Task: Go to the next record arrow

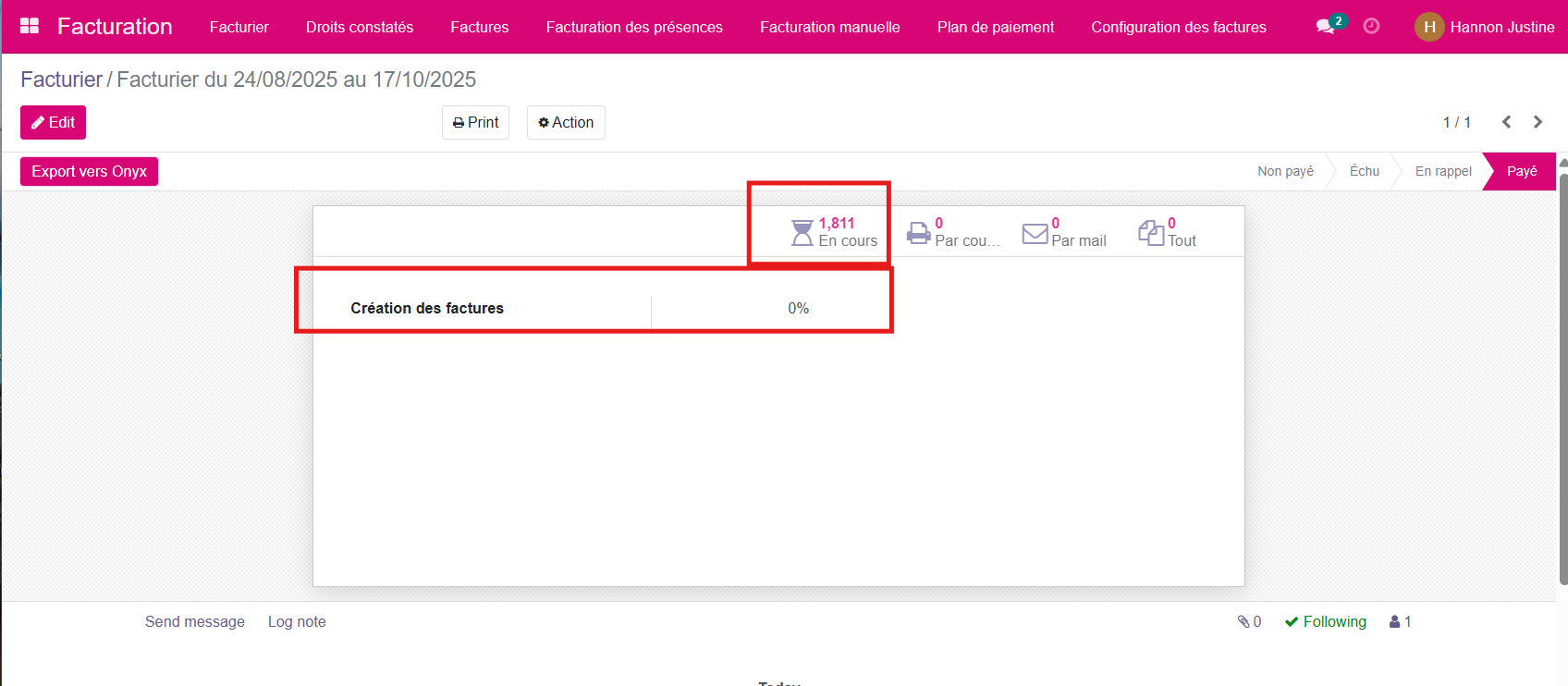Action: click(1537, 122)
